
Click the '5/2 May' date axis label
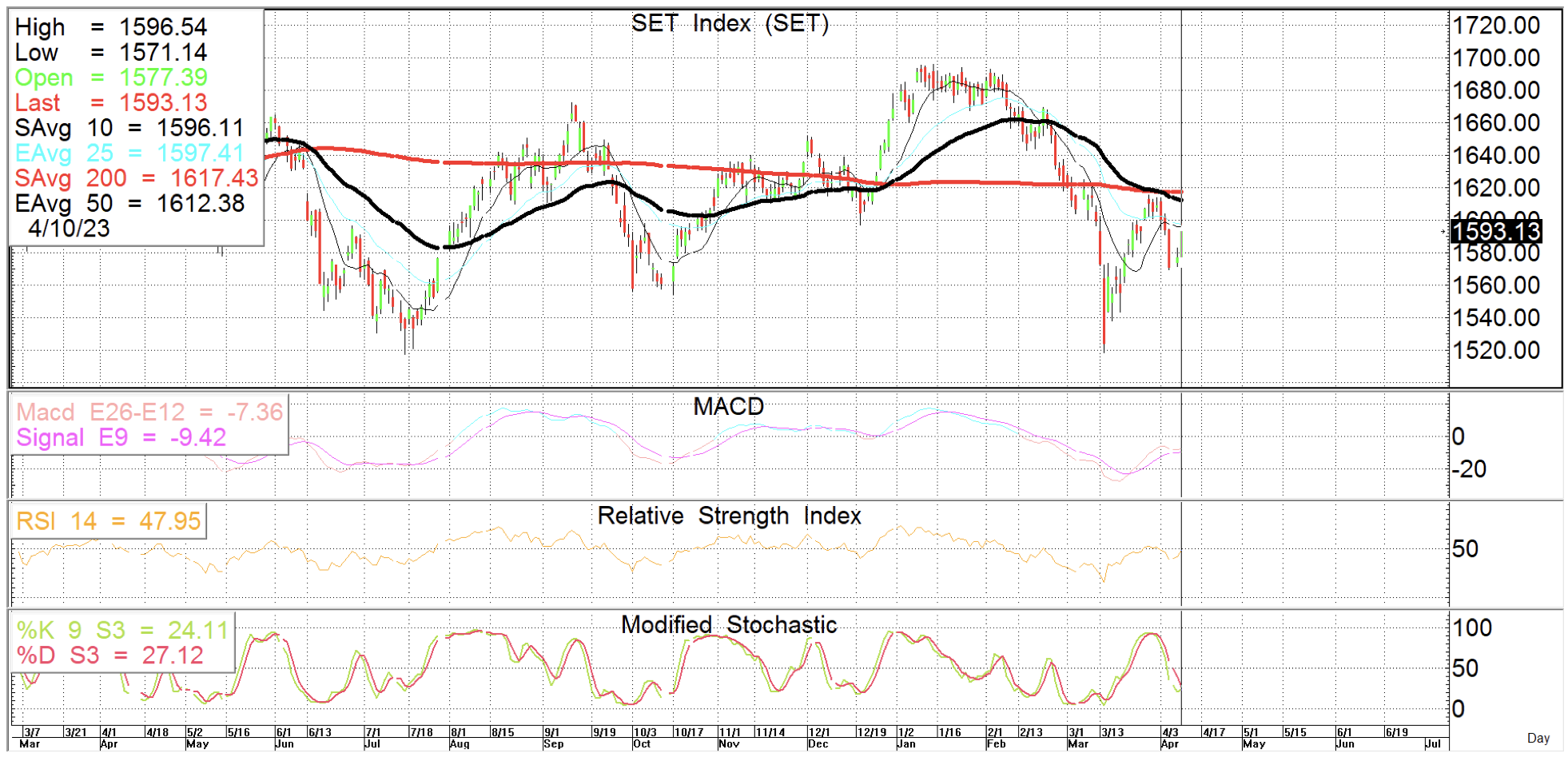(197, 738)
